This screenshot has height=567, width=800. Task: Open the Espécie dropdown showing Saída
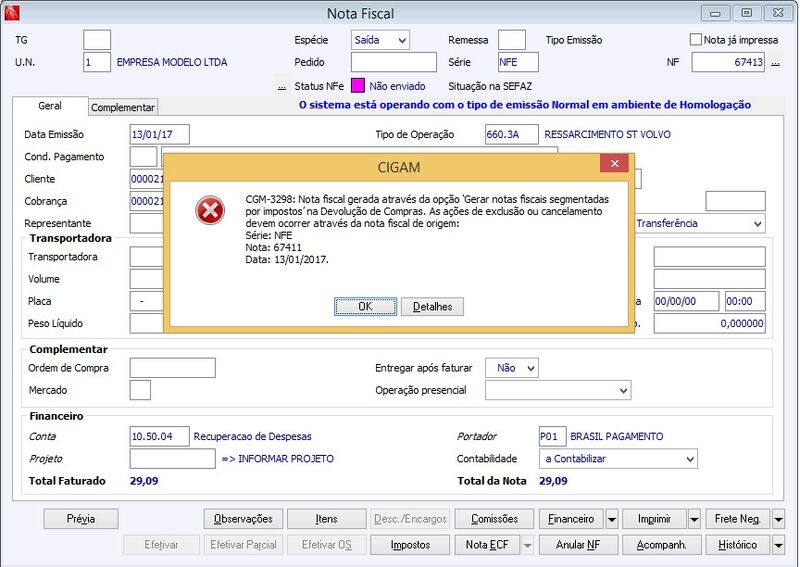pyautogui.click(x=380, y=40)
